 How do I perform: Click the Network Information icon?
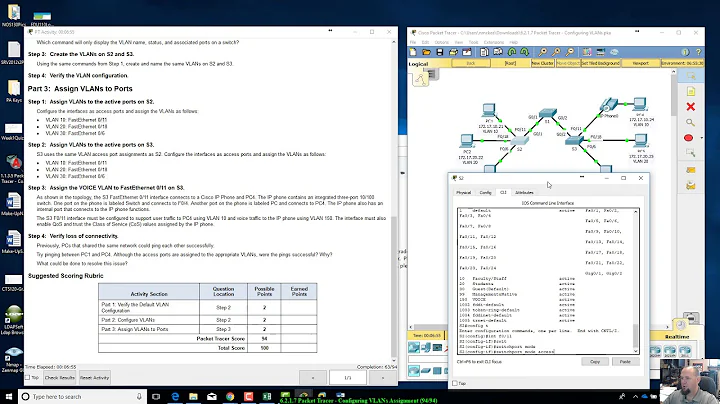pyautogui.click(x=686, y=52)
